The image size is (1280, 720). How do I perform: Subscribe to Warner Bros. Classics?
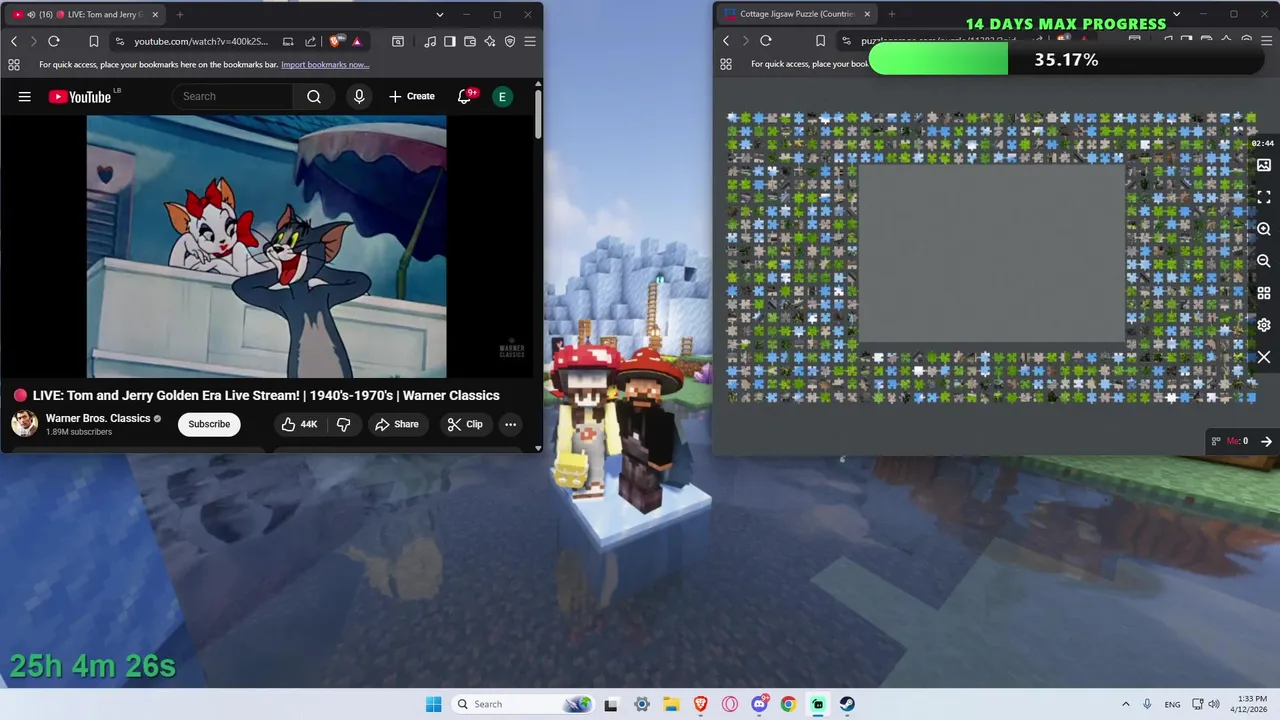pos(209,424)
